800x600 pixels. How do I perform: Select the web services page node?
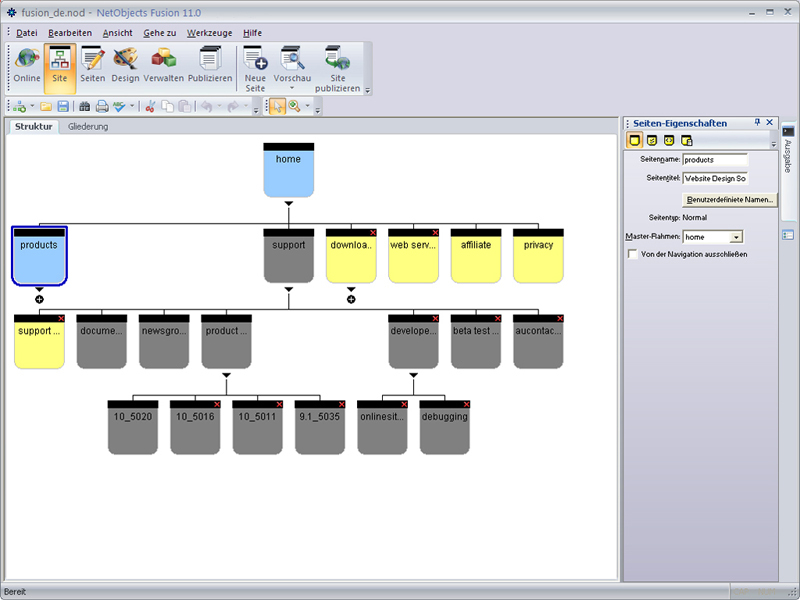click(414, 256)
